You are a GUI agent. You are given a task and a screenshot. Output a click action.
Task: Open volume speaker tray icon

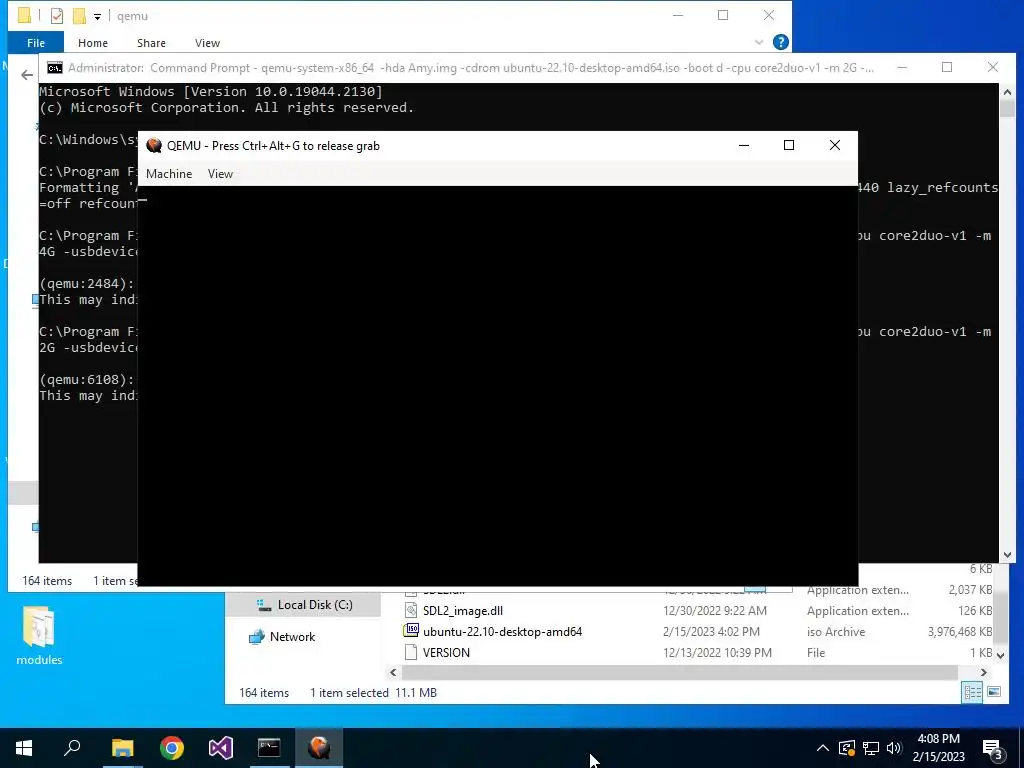(894, 748)
